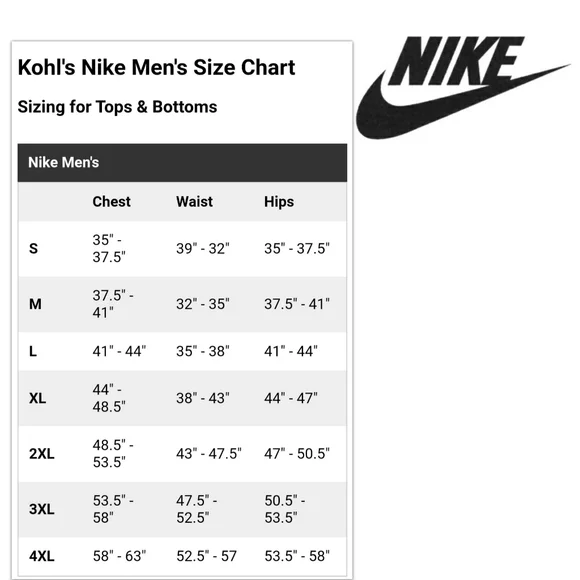Select the 2XL size row label
This screenshot has height=580, width=580.
pyautogui.click(x=41, y=453)
